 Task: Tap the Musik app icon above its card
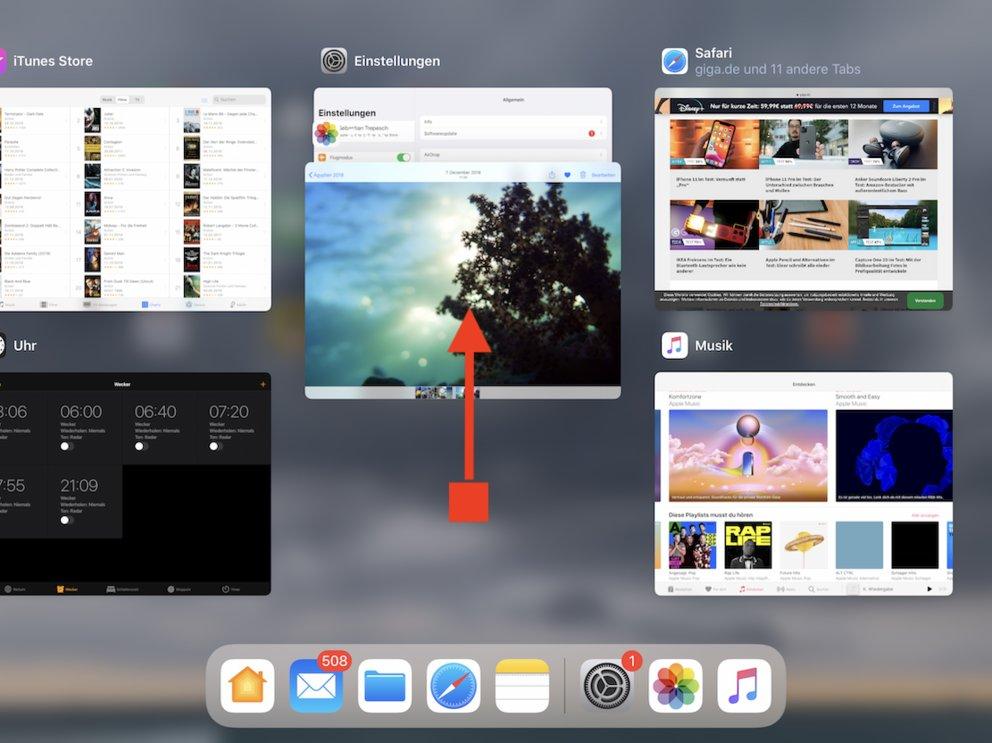674,346
